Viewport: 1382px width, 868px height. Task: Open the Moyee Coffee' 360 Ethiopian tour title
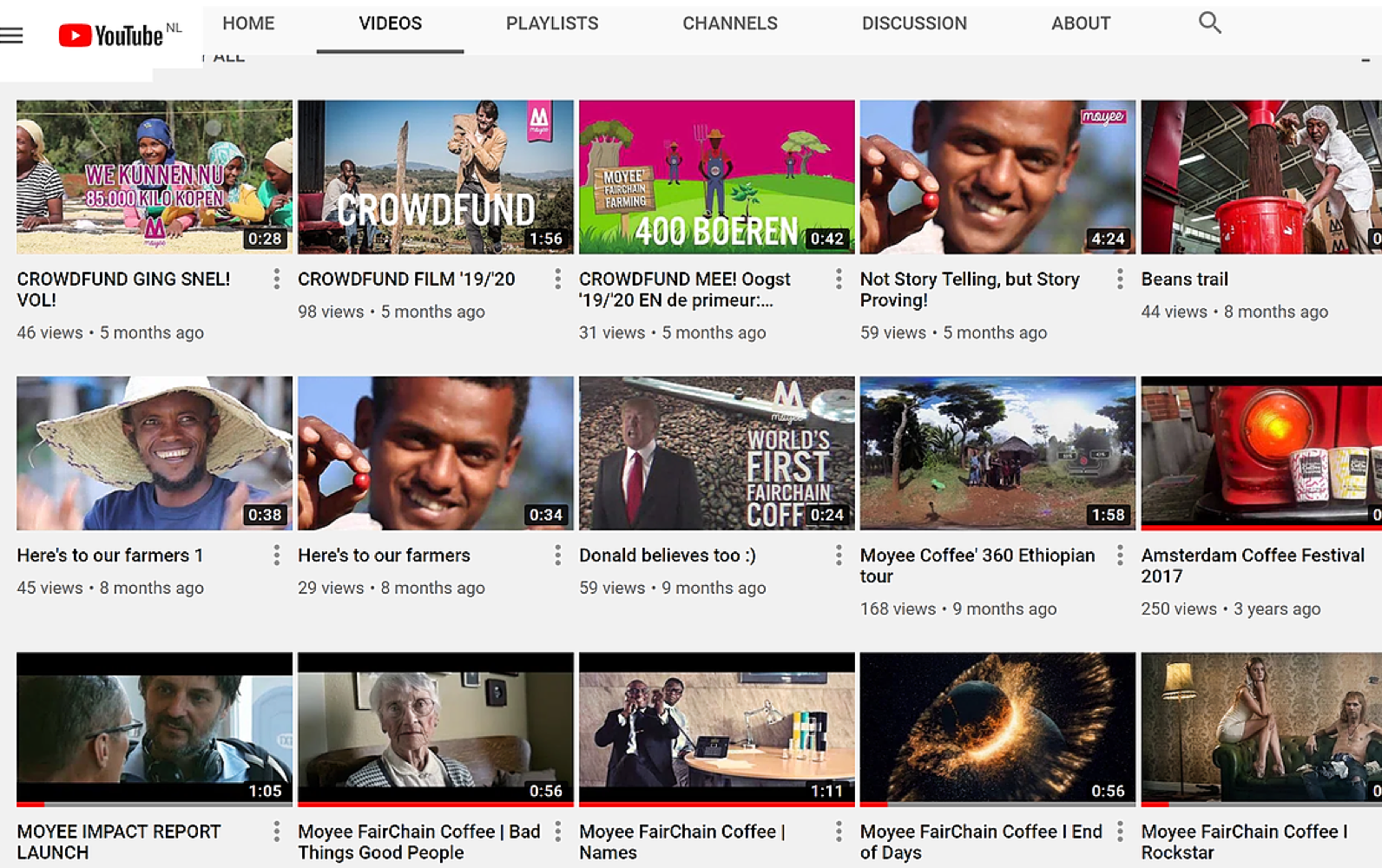point(977,565)
